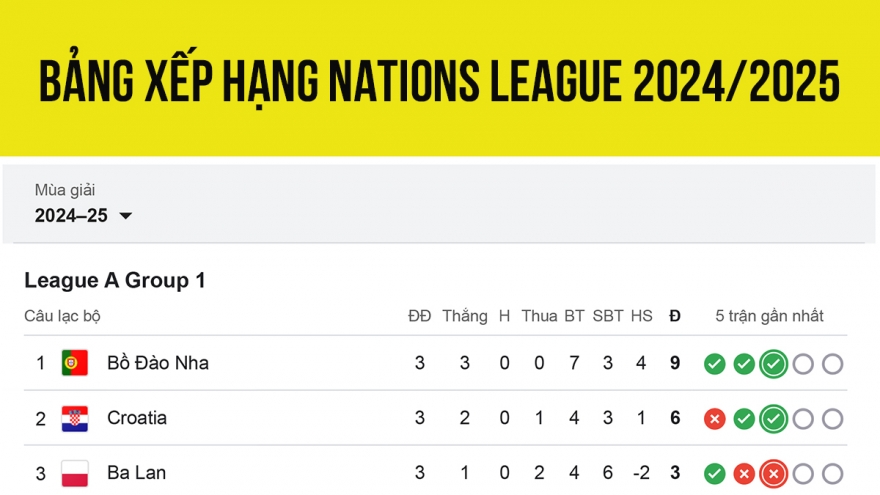Click Poland's first green win icon
880x495 pixels.
714,474
